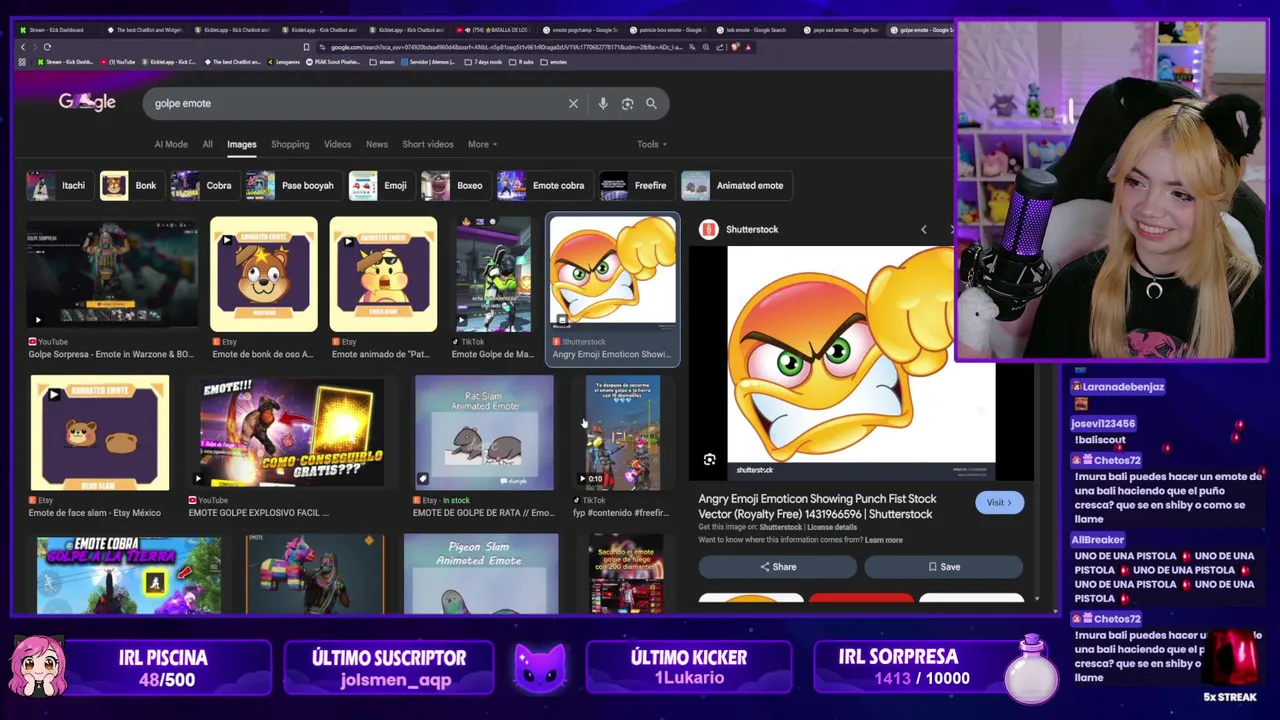Open the Pigeon Slam Animated Emote thumbnail

(x=481, y=573)
